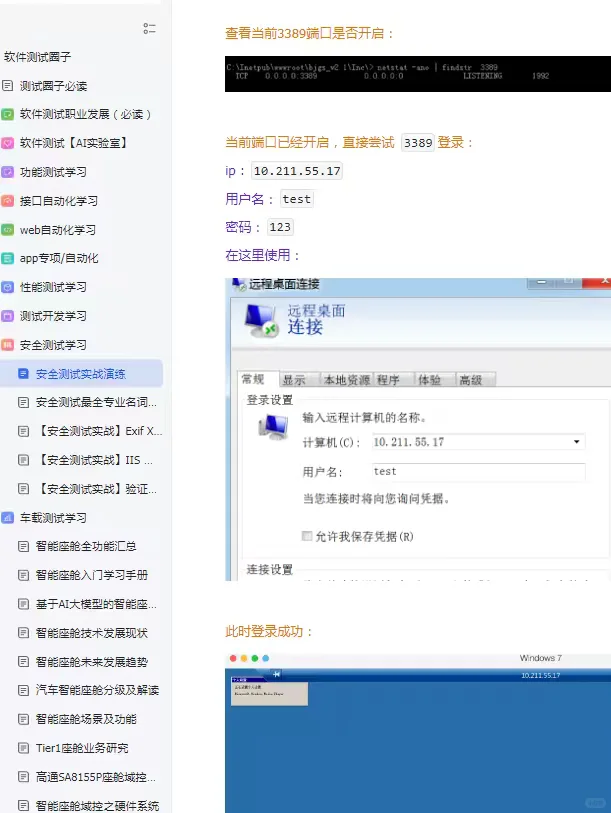Open 【安全测试实战】Exif X... document

pos(99,431)
